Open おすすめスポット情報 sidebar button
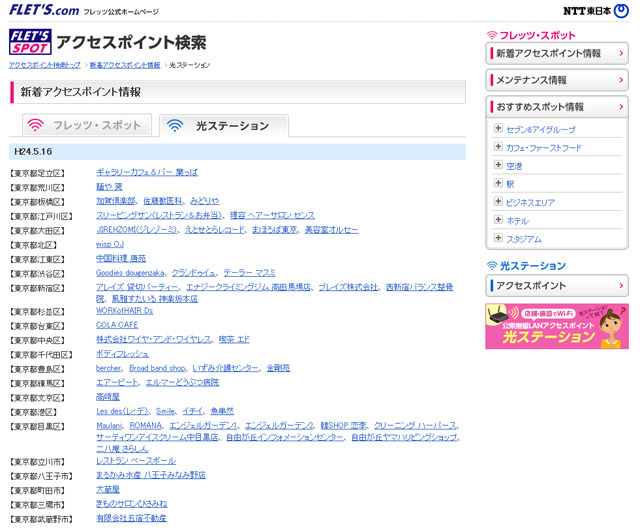 (557, 107)
